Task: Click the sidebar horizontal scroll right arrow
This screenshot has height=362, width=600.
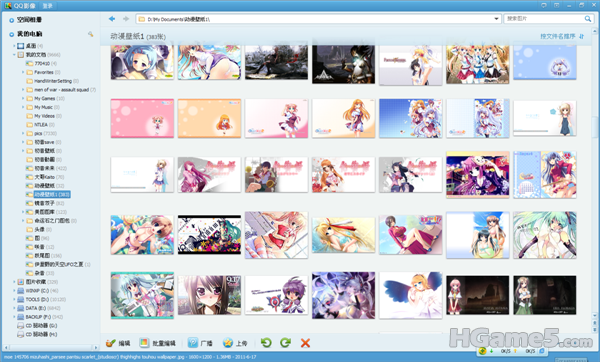Action: pyautogui.click(x=96, y=347)
